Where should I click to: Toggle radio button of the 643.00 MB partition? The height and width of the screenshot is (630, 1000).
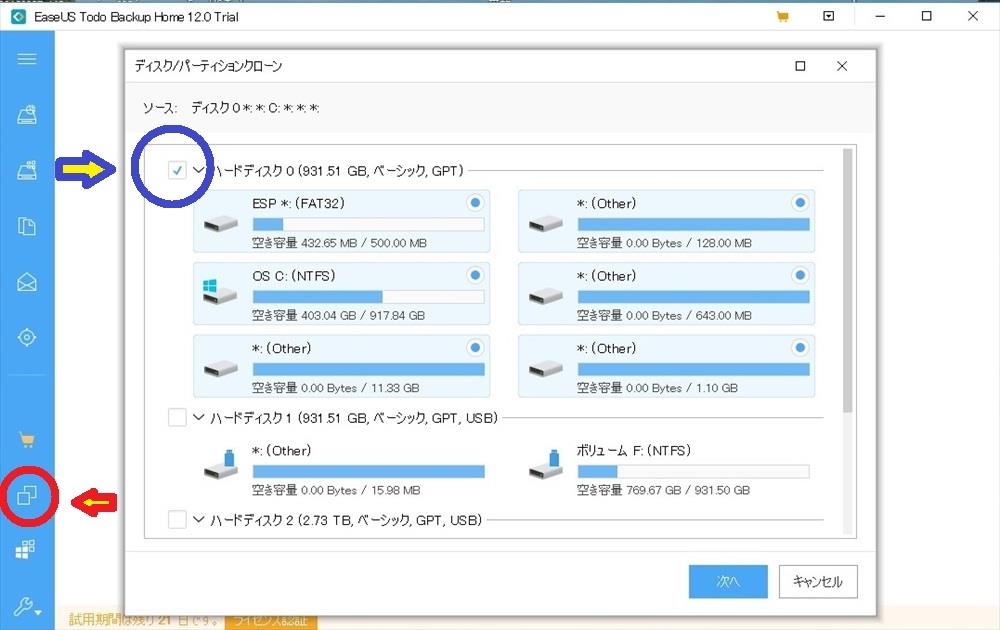point(800,275)
